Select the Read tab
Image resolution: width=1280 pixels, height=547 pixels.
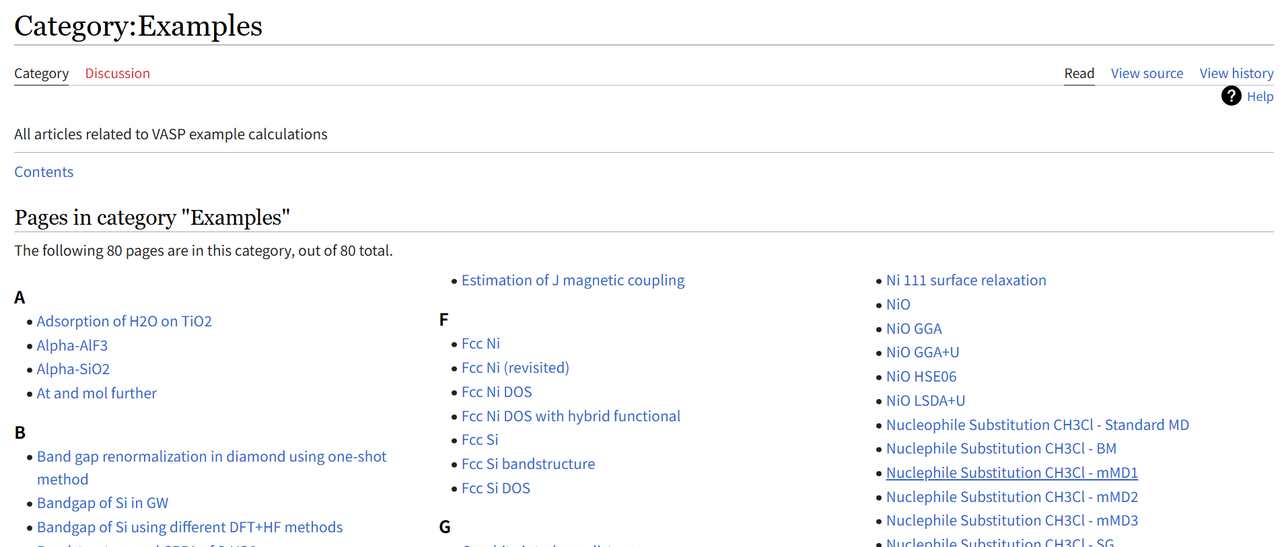coord(1079,73)
